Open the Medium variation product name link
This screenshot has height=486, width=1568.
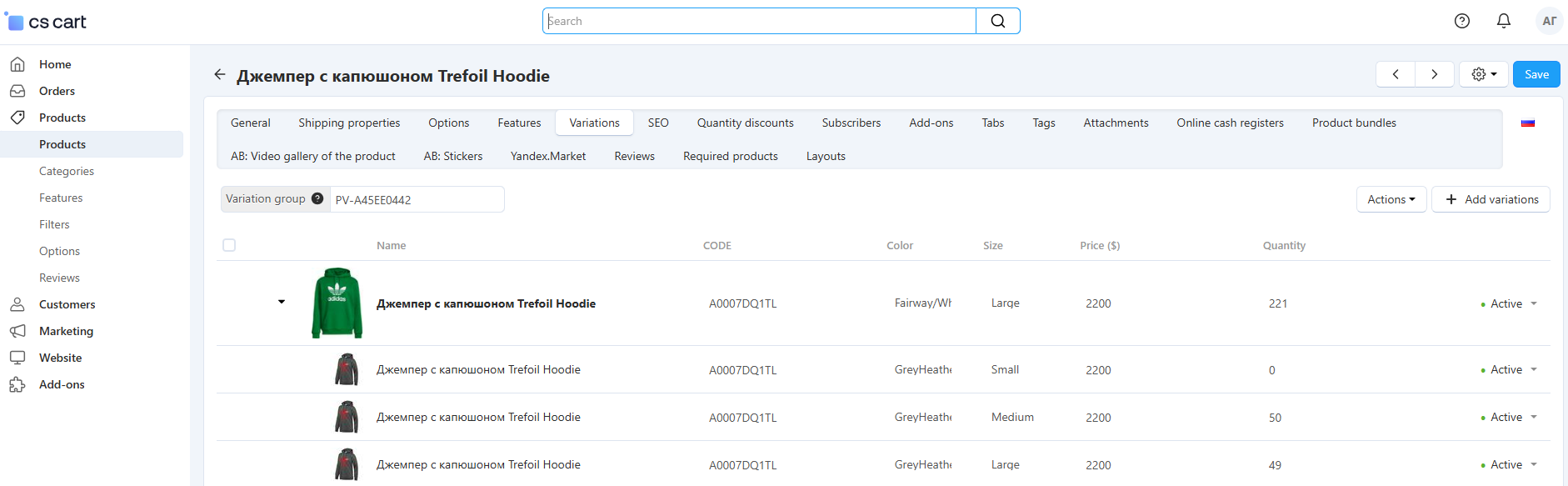coord(478,417)
